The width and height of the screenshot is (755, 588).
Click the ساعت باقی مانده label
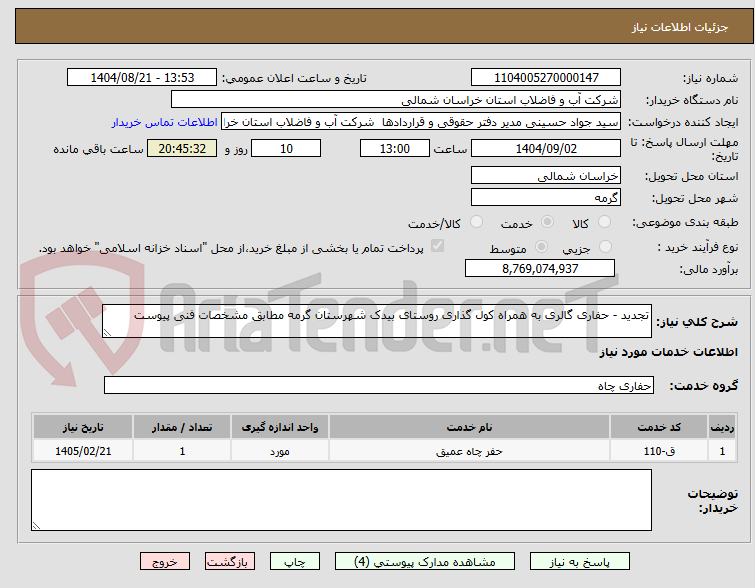point(98,149)
